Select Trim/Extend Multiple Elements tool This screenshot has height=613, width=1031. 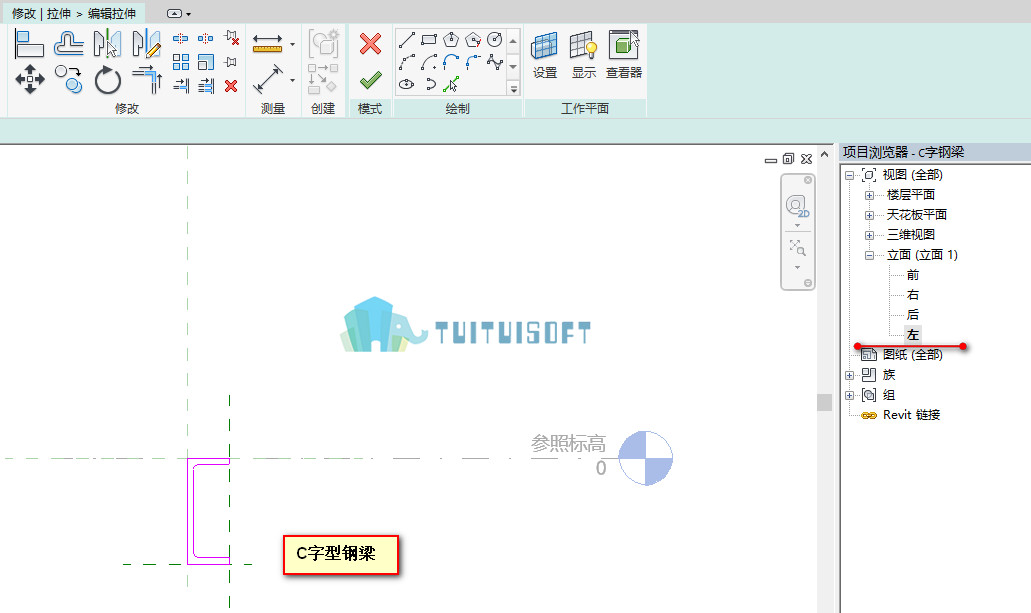tap(205, 86)
